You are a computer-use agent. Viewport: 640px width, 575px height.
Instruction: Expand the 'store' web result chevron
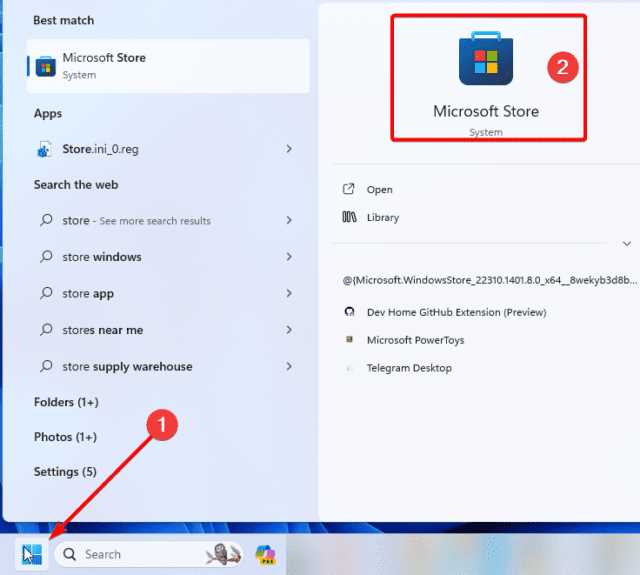tap(289, 220)
